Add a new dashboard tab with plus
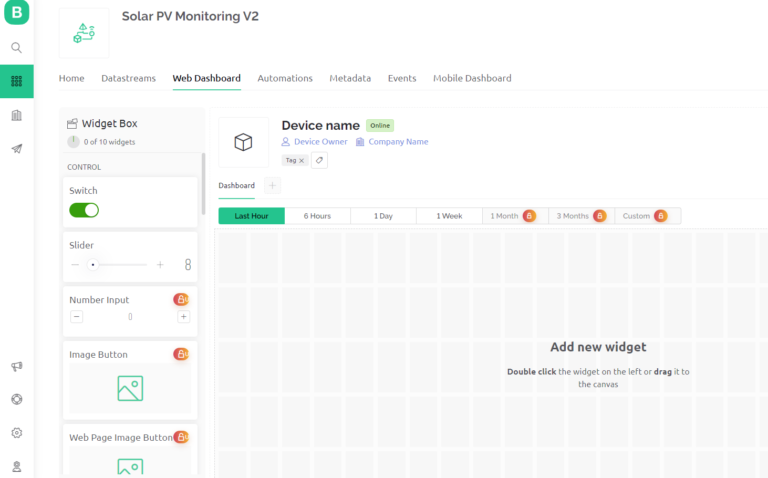 pos(272,186)
